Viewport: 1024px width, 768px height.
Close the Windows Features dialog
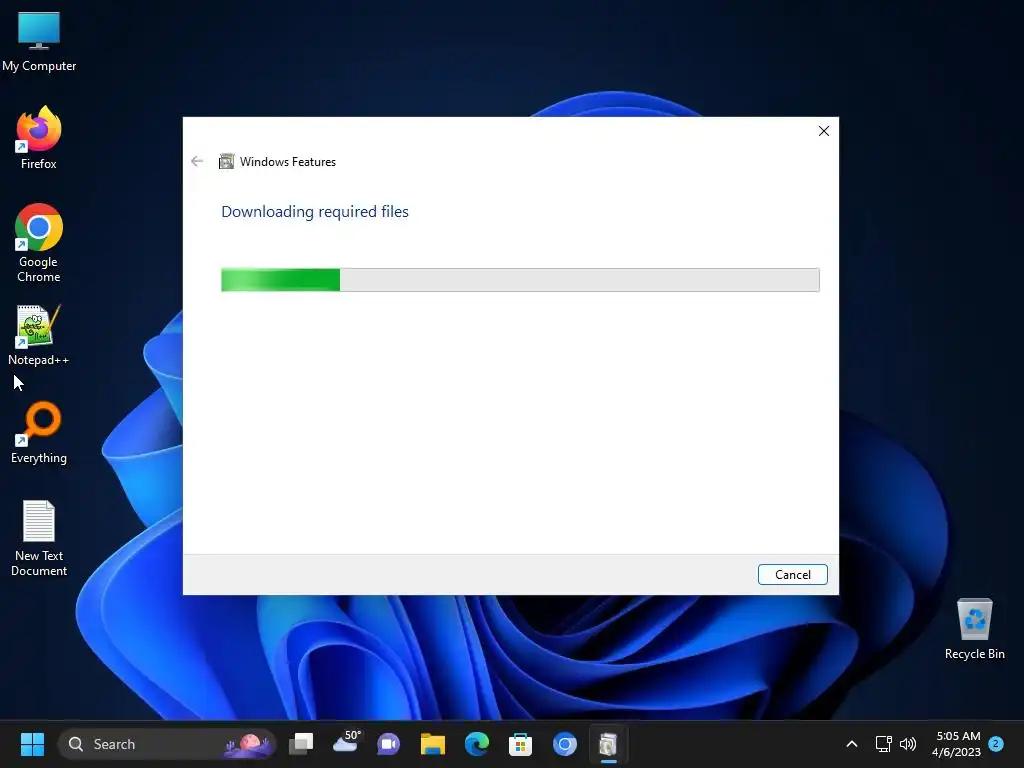tap(824, 131)
